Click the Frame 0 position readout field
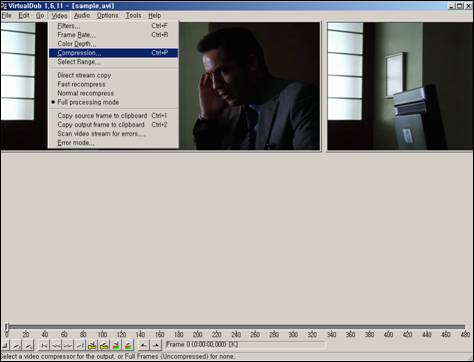The width and height of the screenshot is (474, 362). click(245, 345)
